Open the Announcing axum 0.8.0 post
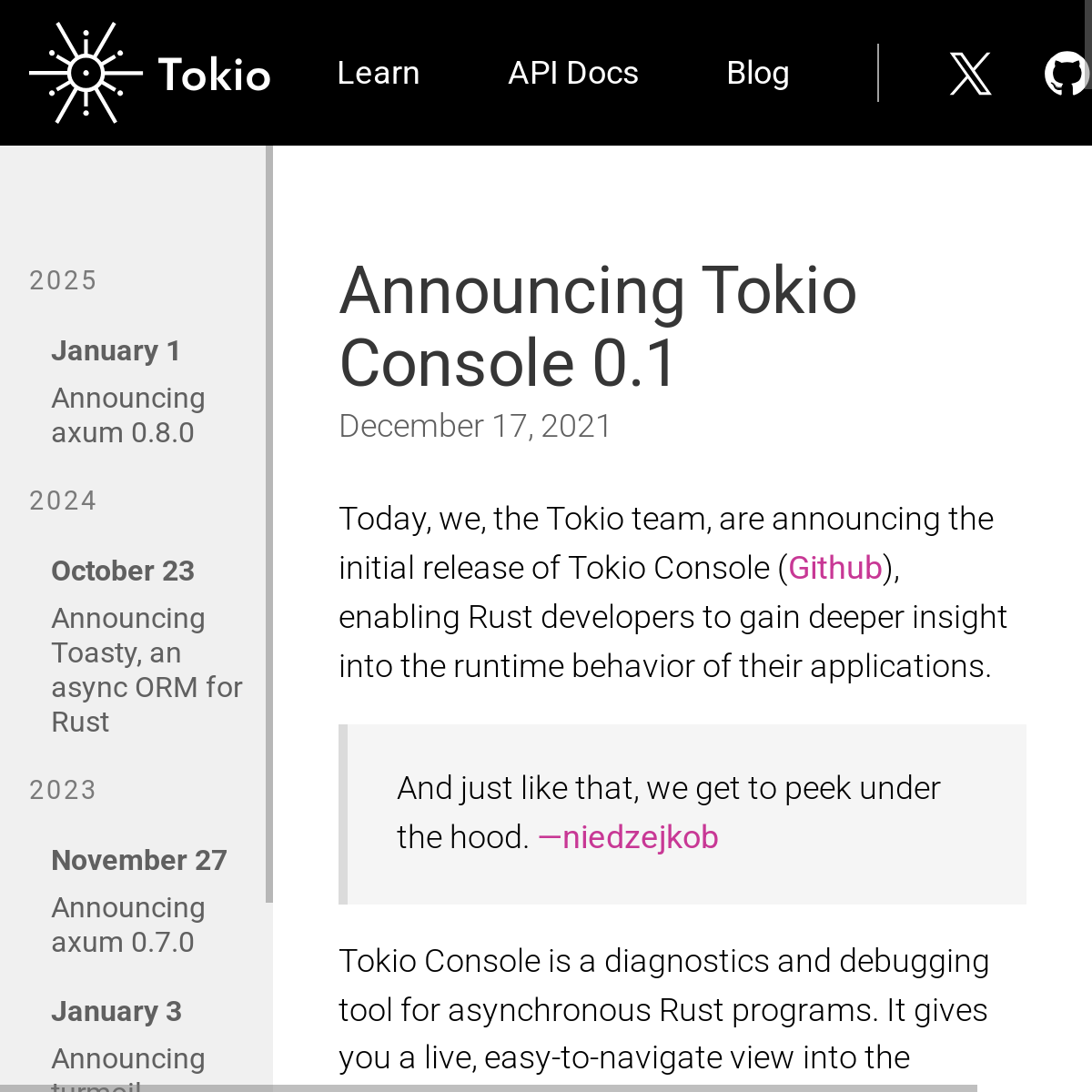This screenshot has height=1092, width=1092. pos(127,415)
